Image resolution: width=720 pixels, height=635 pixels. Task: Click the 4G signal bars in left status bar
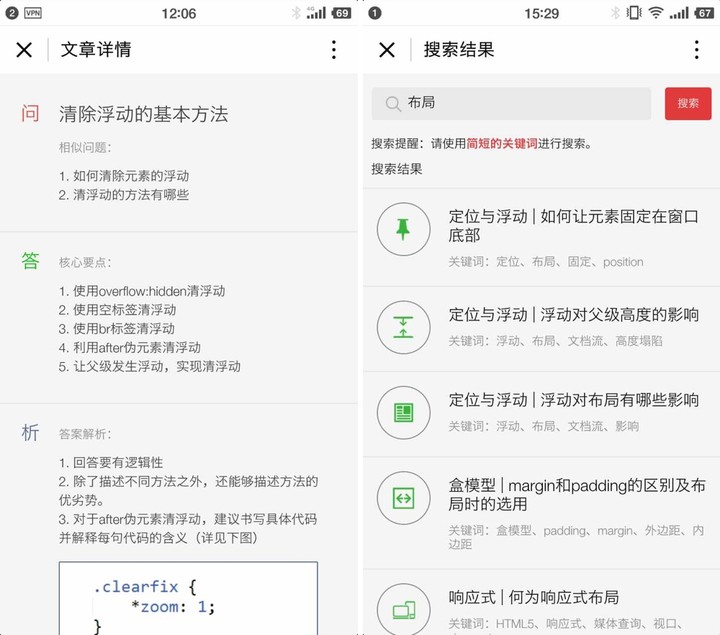pyautogui.click(x=316, y=13)
